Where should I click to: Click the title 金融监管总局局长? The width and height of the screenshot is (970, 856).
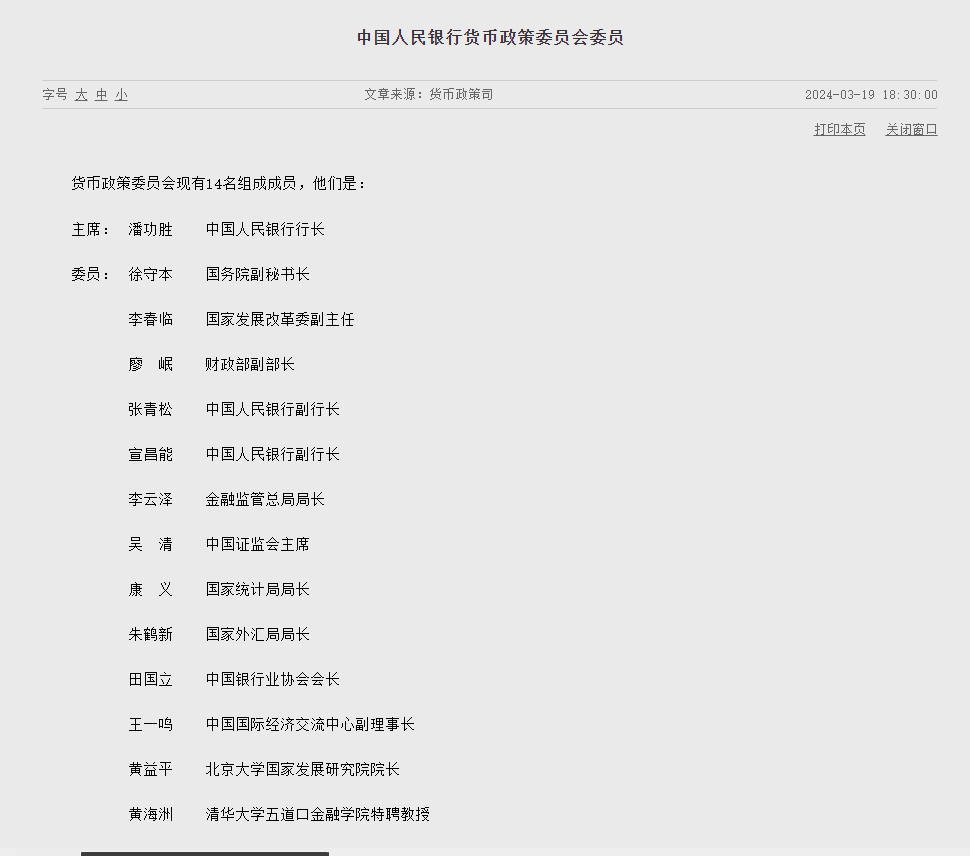(x=265, y=500)
